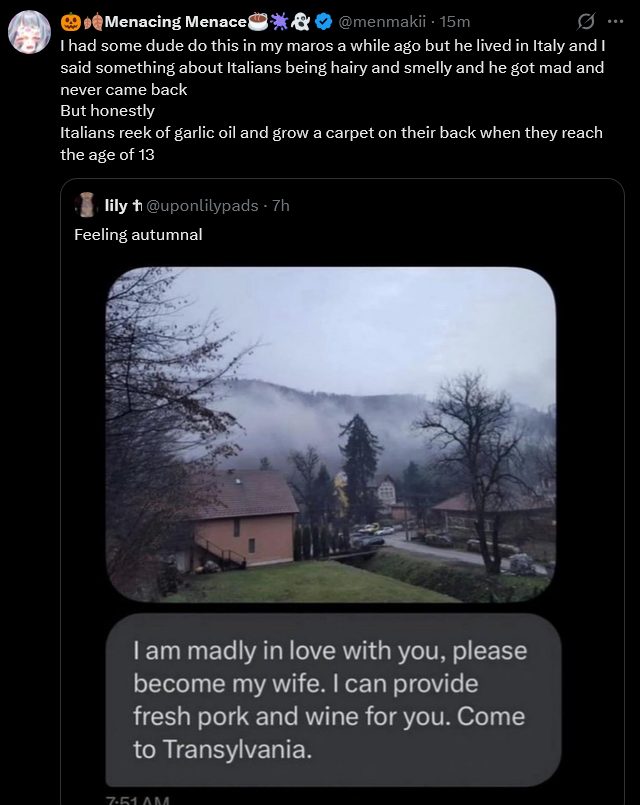Open Menacing Menace profile avatar
Viewport: 640px width, 805px height.
pos(29,32)
